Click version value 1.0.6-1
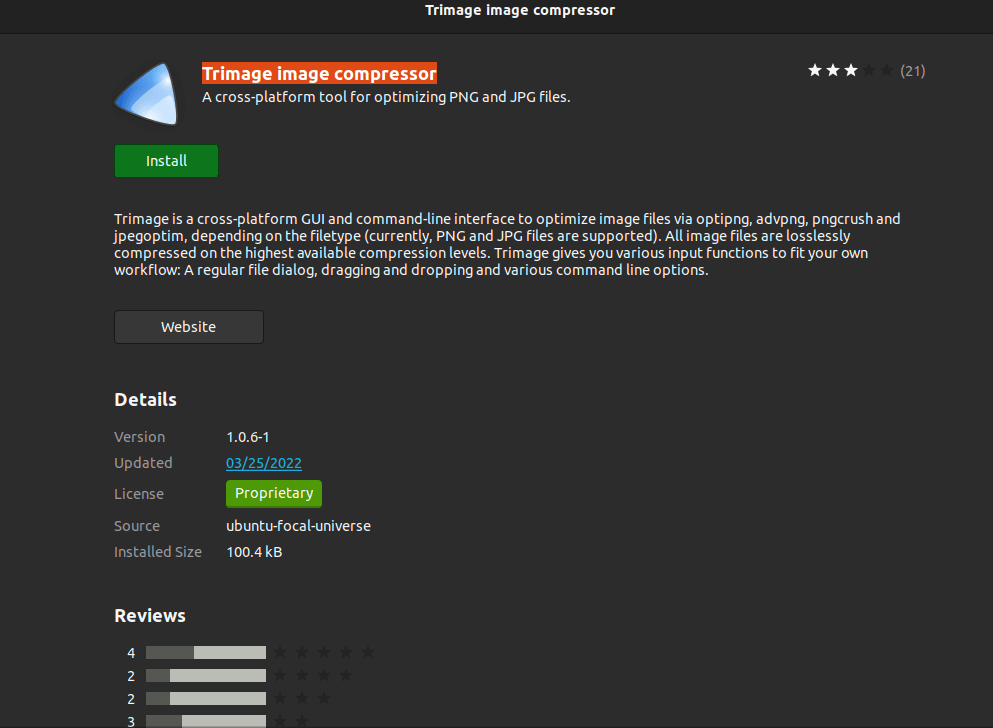 click(x=248, y=437)
